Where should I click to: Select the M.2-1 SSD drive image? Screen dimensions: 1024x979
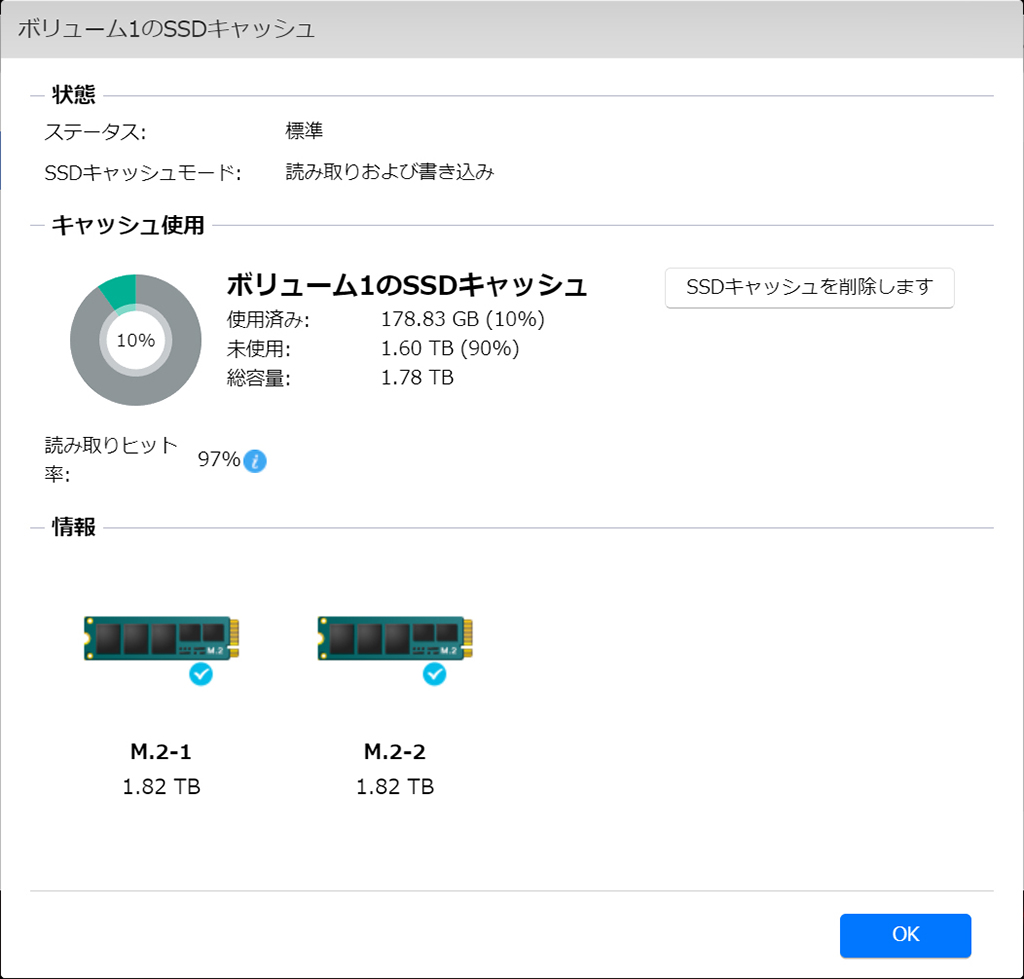161,638
